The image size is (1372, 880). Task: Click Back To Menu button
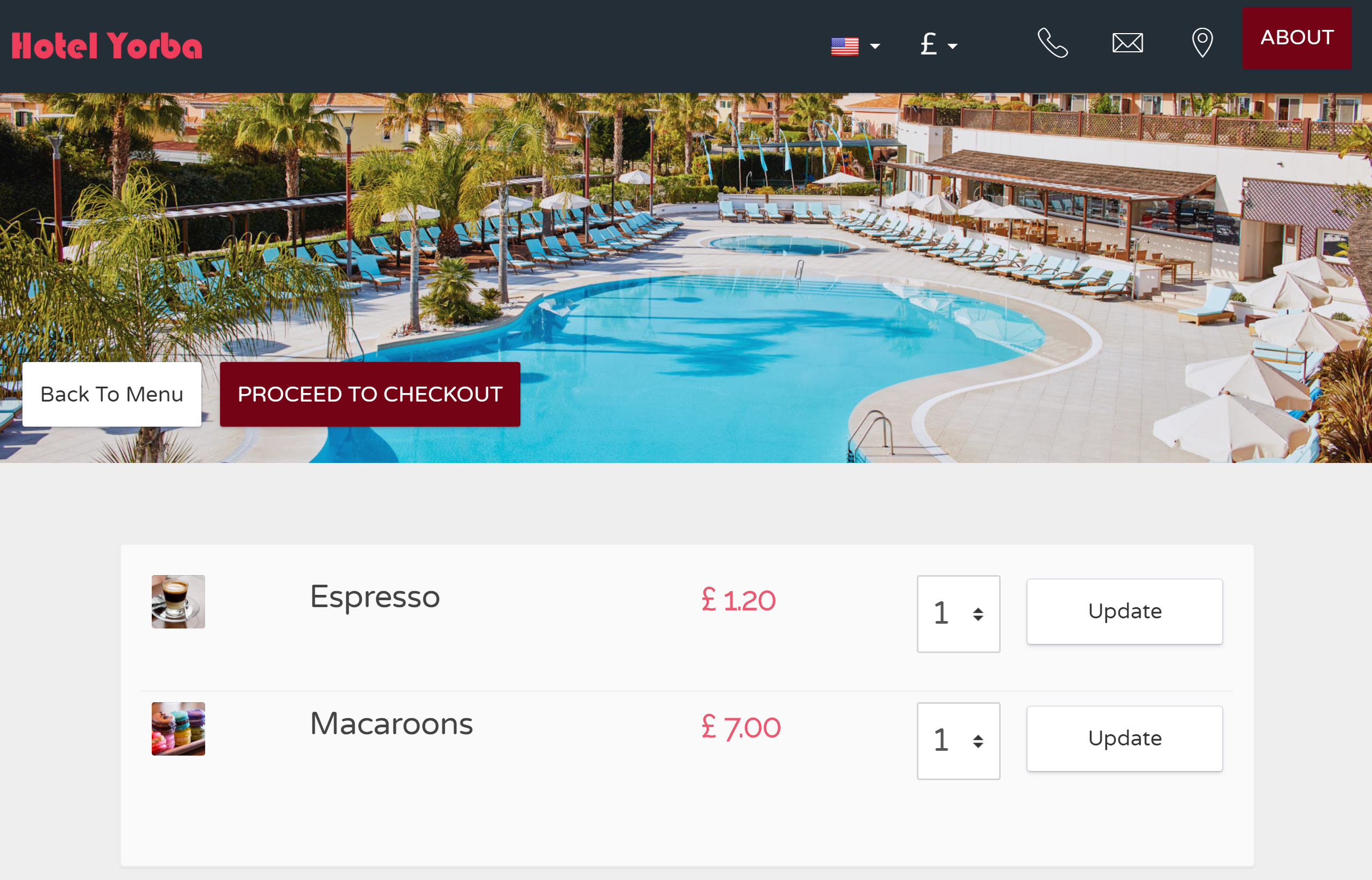111,394
